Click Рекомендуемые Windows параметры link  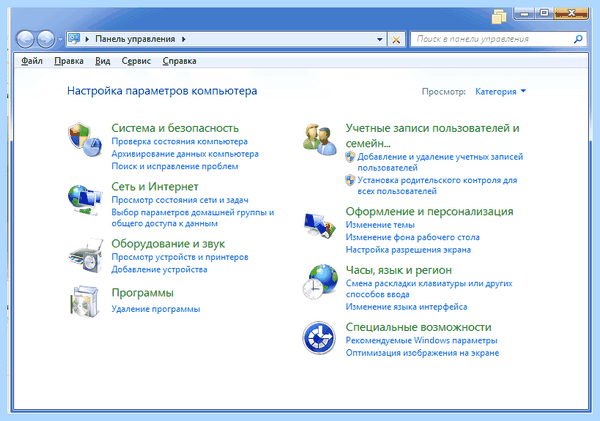point(421,340)
